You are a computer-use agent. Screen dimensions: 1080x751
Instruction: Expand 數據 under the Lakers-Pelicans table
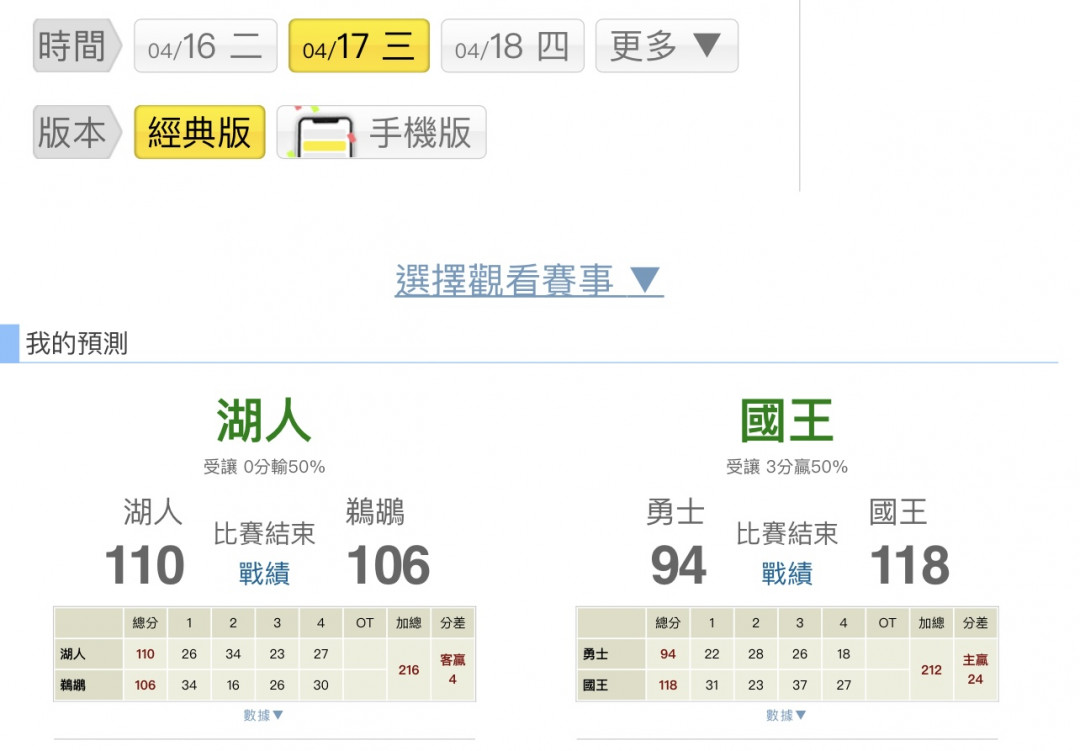264,715
